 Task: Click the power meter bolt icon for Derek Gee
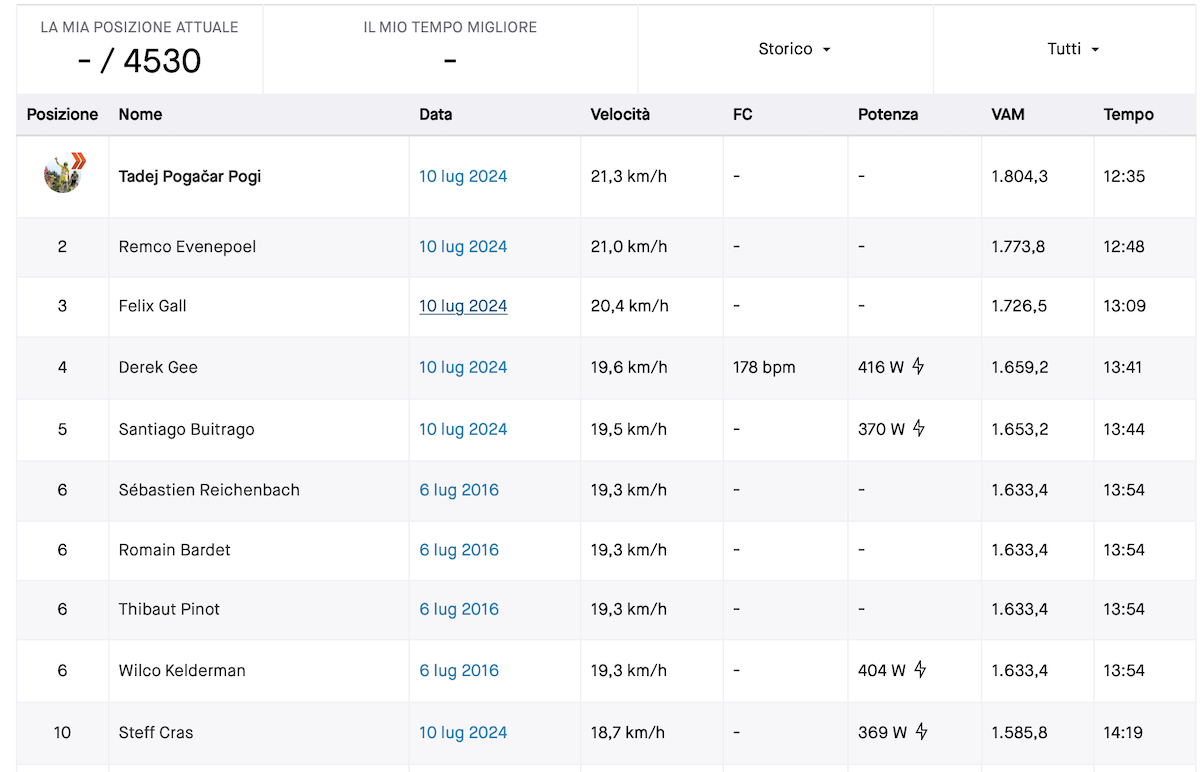(918, 367)
